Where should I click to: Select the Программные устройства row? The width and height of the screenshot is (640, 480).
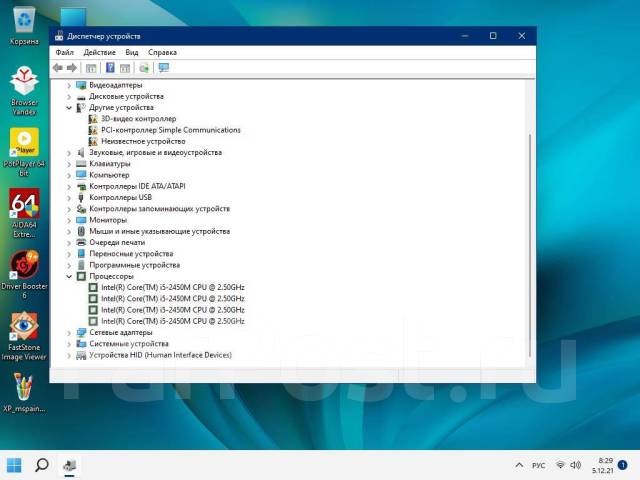(x=134, y=265)
